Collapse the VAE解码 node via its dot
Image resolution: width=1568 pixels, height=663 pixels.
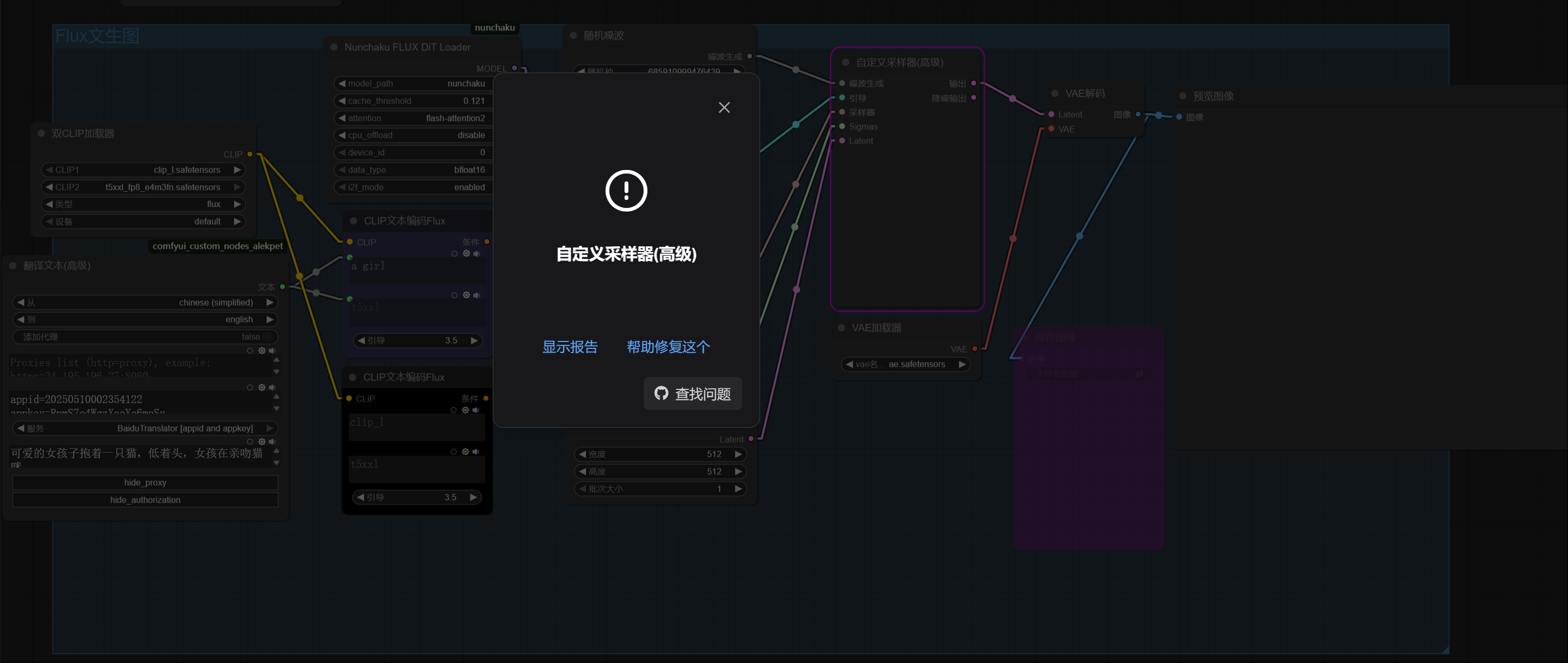[x=1055, y=93]
